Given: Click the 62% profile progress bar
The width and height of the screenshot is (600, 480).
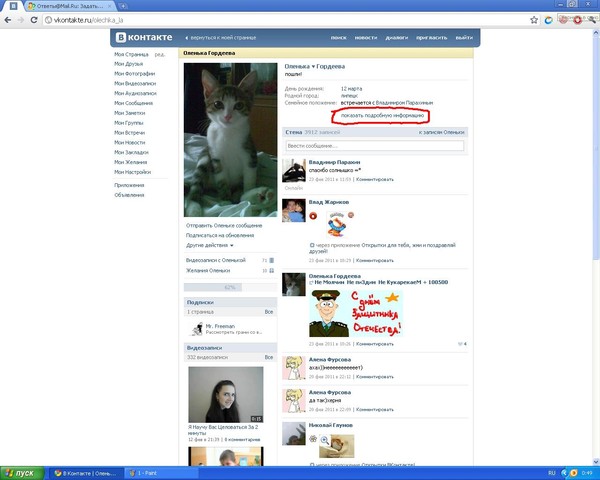Looking at the screenshot, I should pos(229,286).
